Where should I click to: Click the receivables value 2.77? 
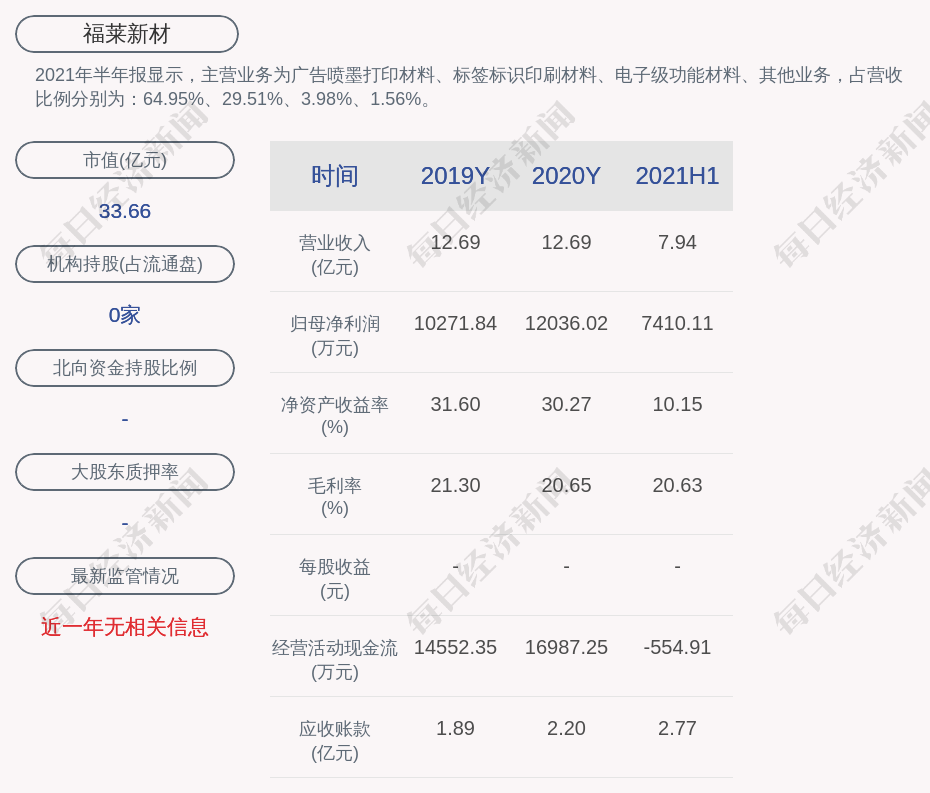[x=677, y=728]
